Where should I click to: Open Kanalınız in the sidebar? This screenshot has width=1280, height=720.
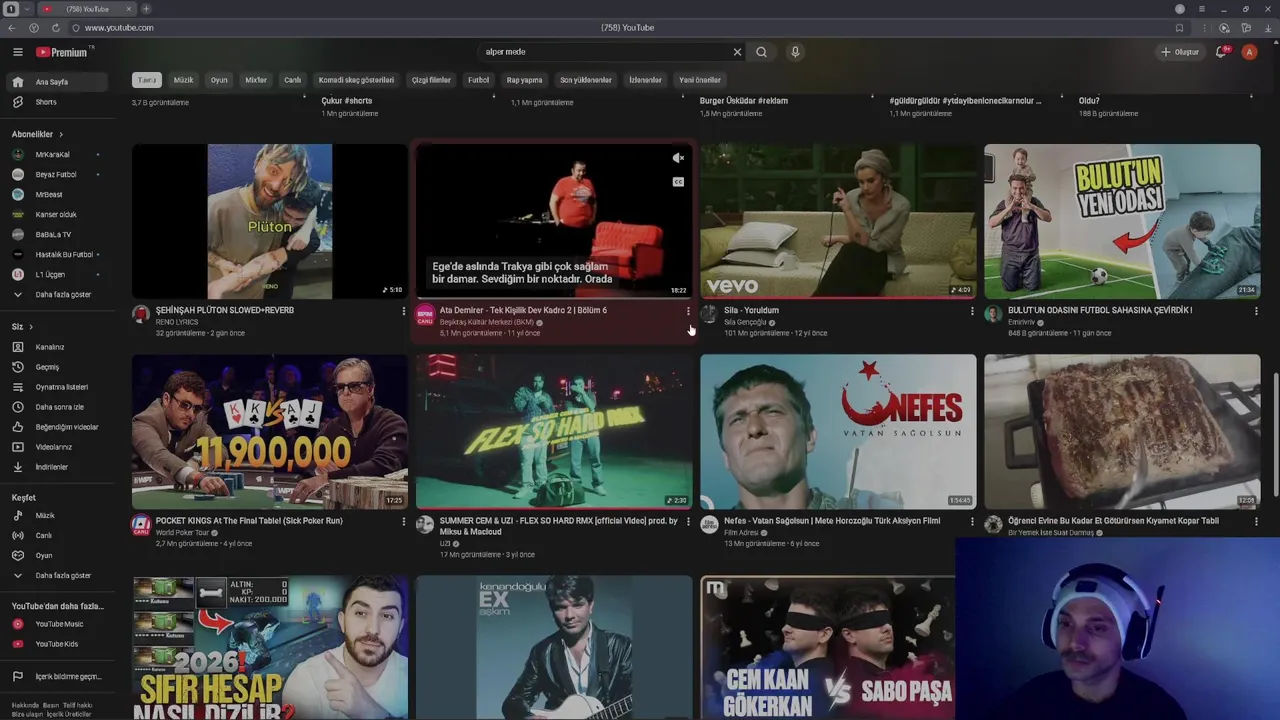57,347
